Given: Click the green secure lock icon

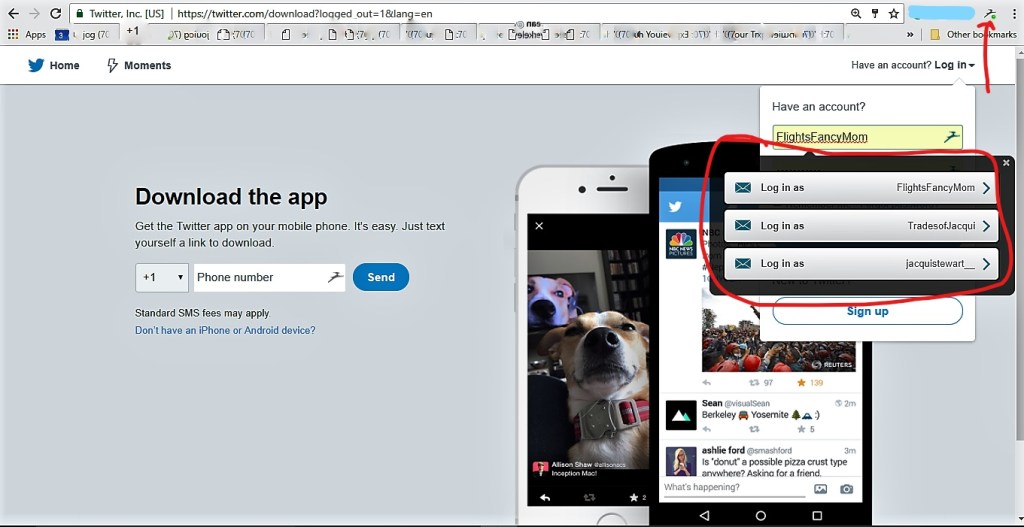Looking at the screenshot, I should [x=80, y=13].
